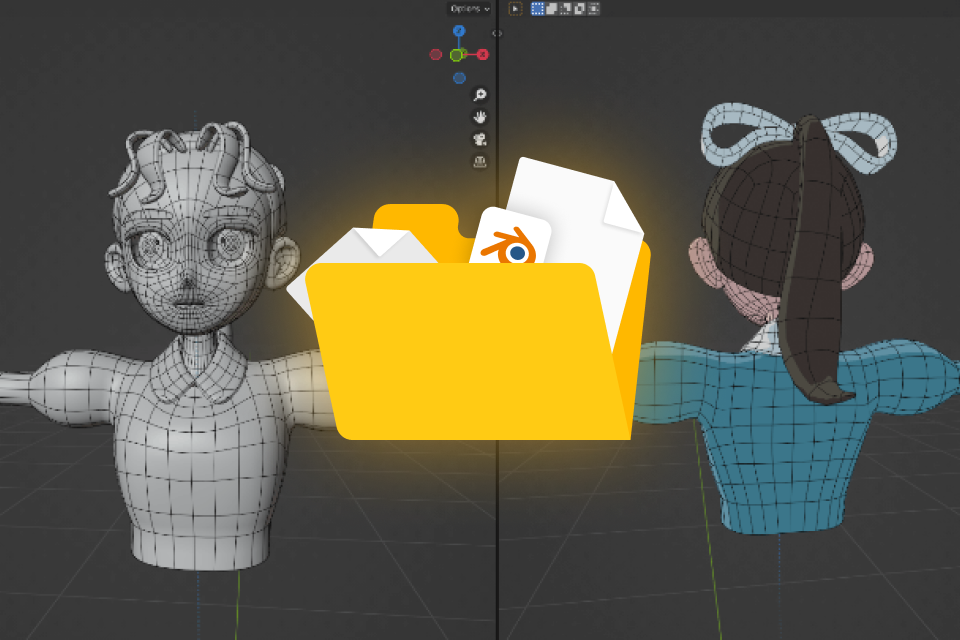Choose the Set New selection mode

point(538,9)
